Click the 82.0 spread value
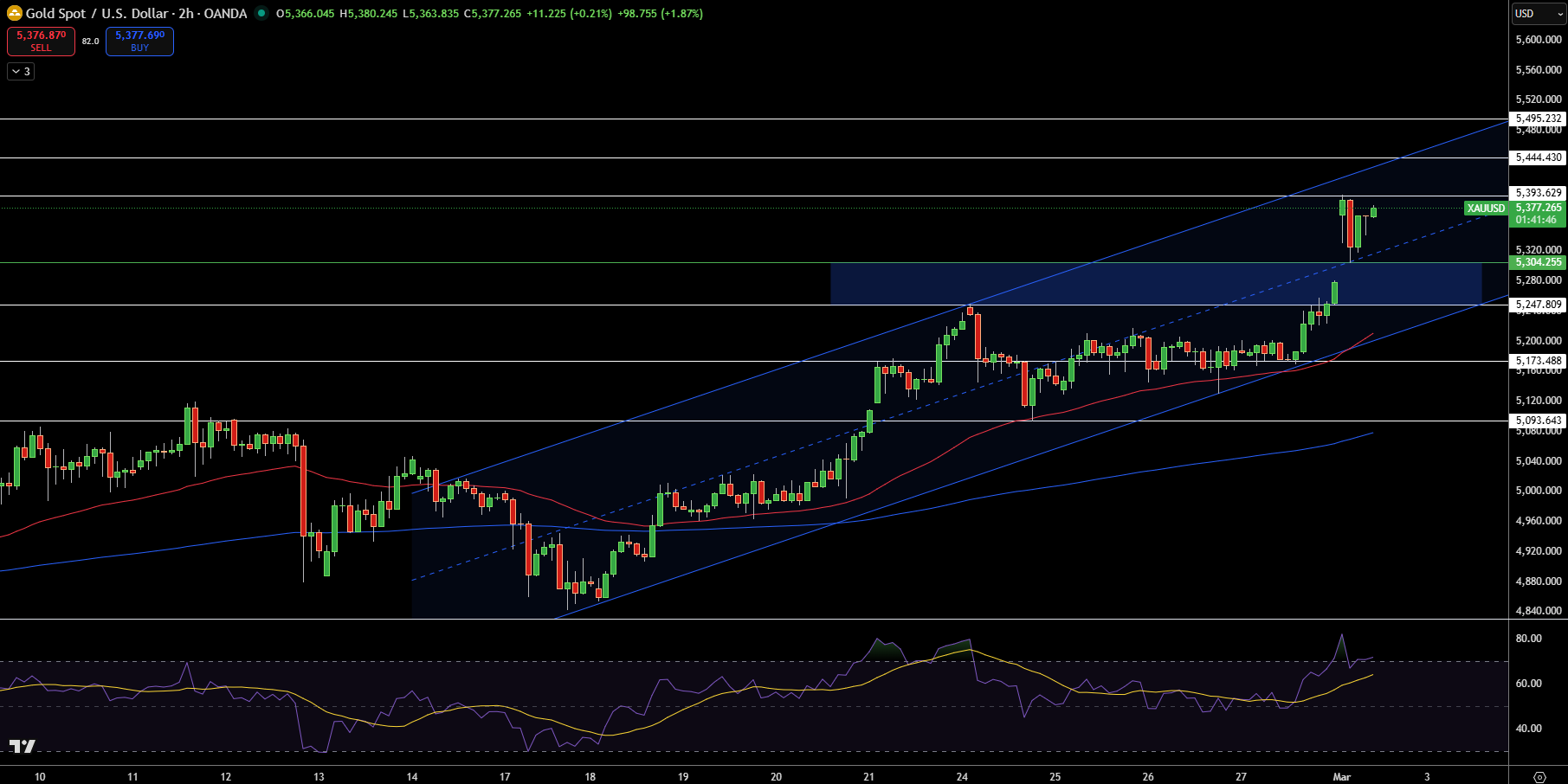The width and height of the screenshot is (1568, 784). tap(90, 41)
